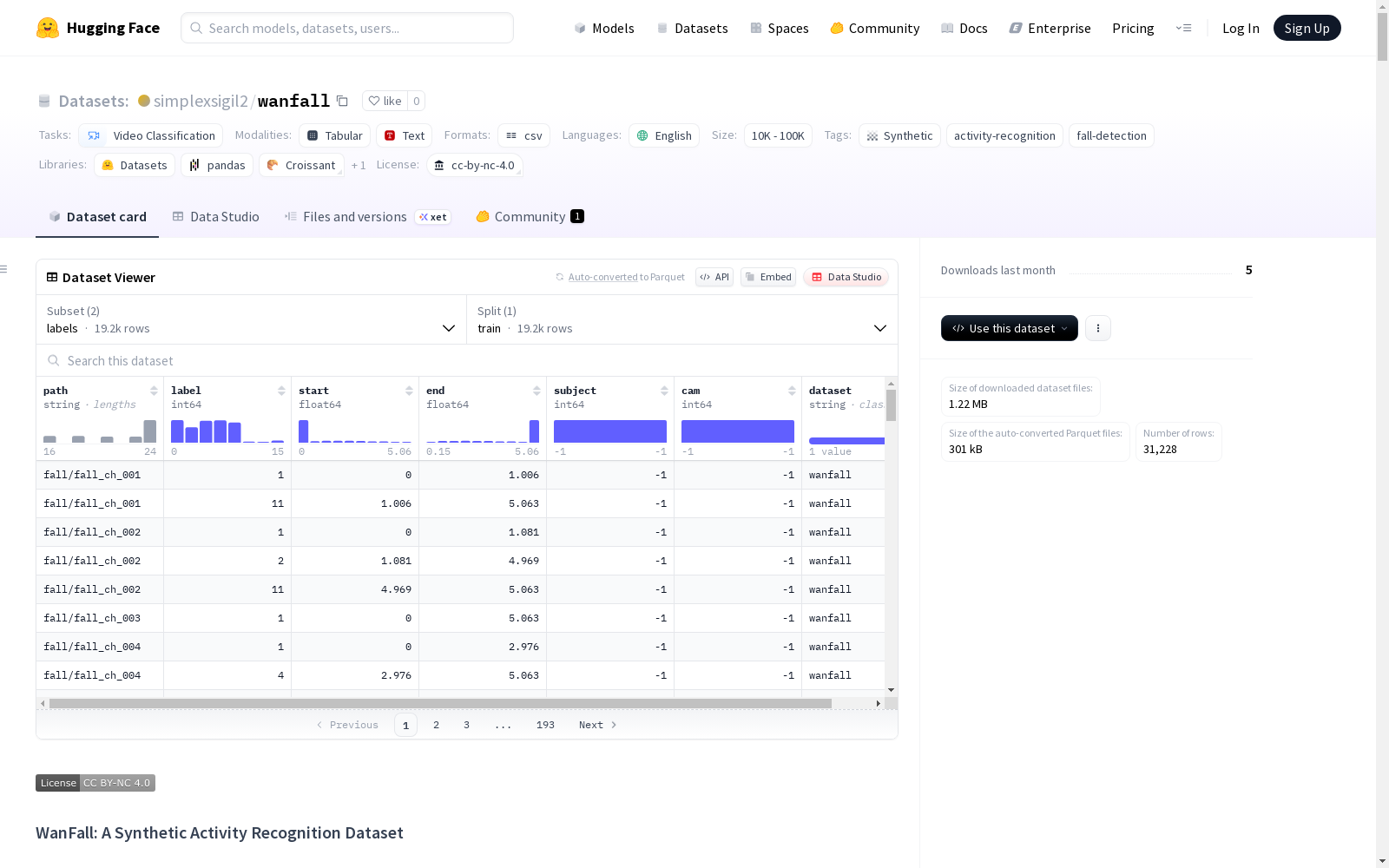The height and width of the screenshot is (868, 1389).
Task: Click the Croissant library tag
Action: point(301,165)
